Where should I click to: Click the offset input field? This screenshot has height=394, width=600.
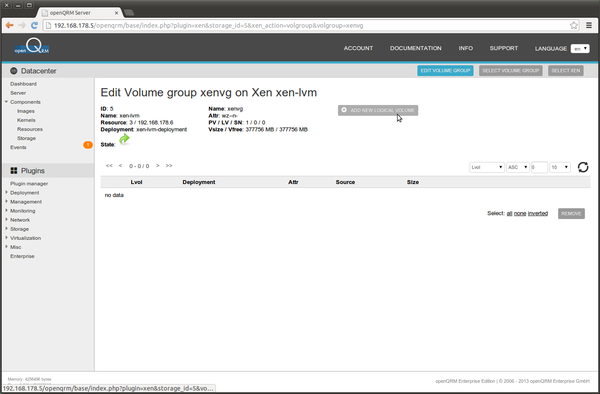540,167
